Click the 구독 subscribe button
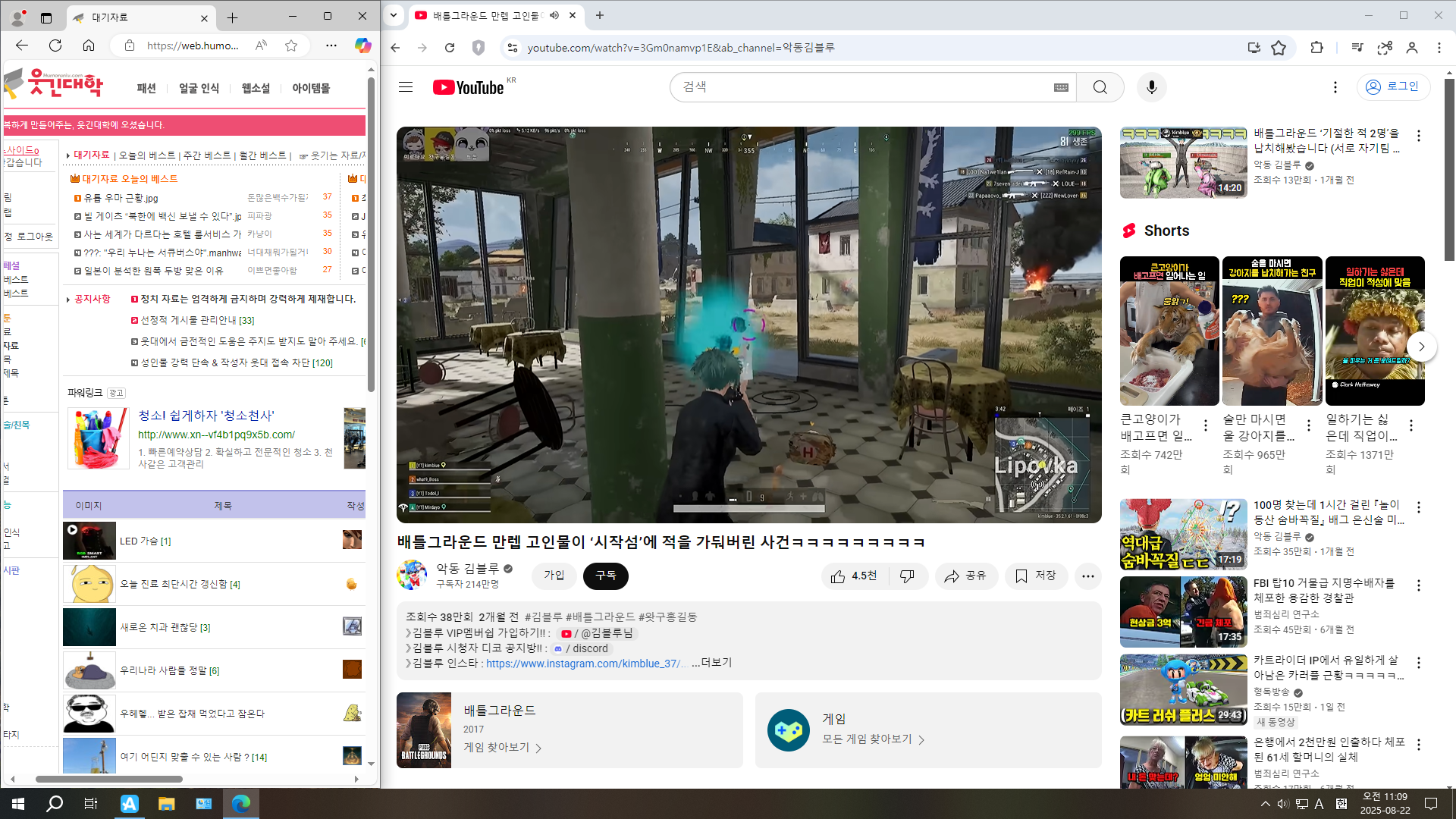1456x819 pixels. tap(605, 576)
